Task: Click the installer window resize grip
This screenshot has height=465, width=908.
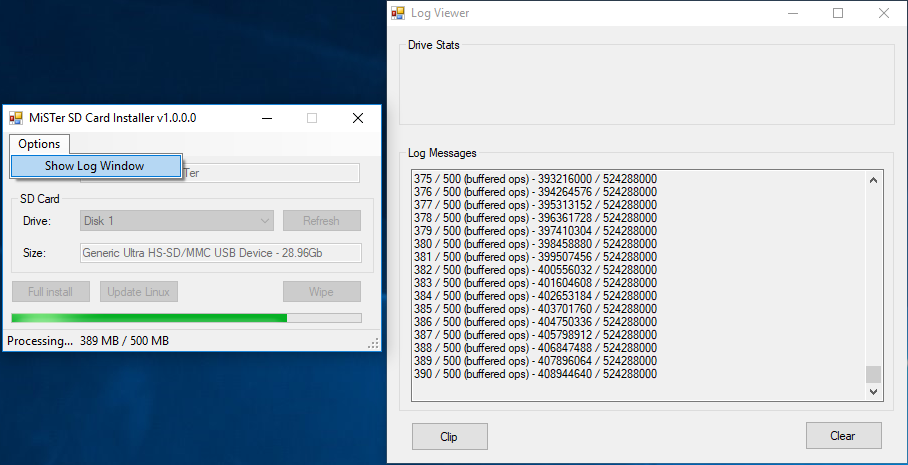Action: click(374, 344)
